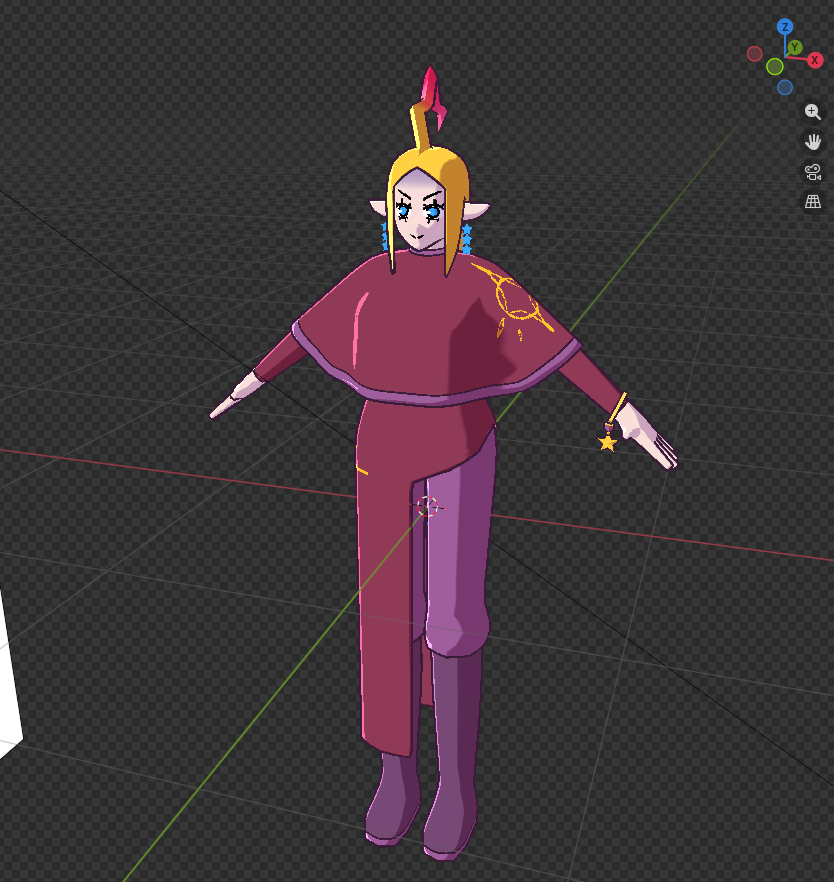Toggle camera view with the camera icon
The image size is (834, 882).
pyautogui.click(x=812, y=172)
